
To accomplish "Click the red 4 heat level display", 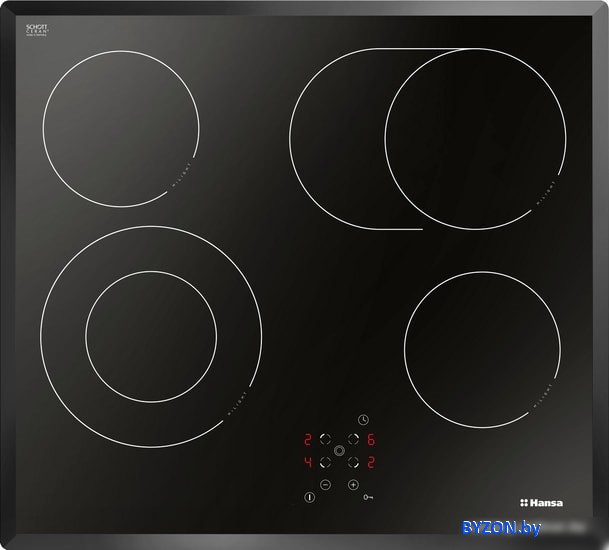I will (x=308, y=462).
